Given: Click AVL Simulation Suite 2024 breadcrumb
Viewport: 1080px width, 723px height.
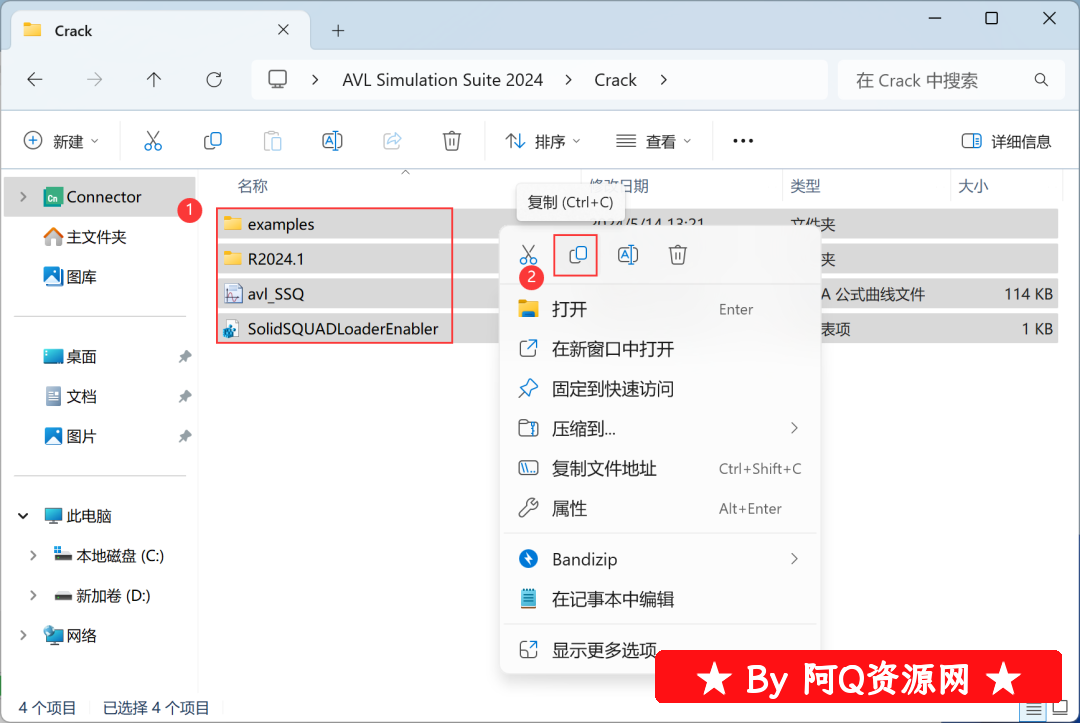Looking at the screenshot, I should (442, 80).
